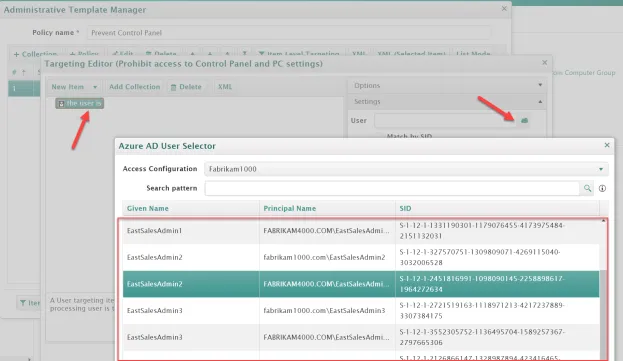Click into the Search pattern field
The image size is (623, 361).
tap(392, 188)
